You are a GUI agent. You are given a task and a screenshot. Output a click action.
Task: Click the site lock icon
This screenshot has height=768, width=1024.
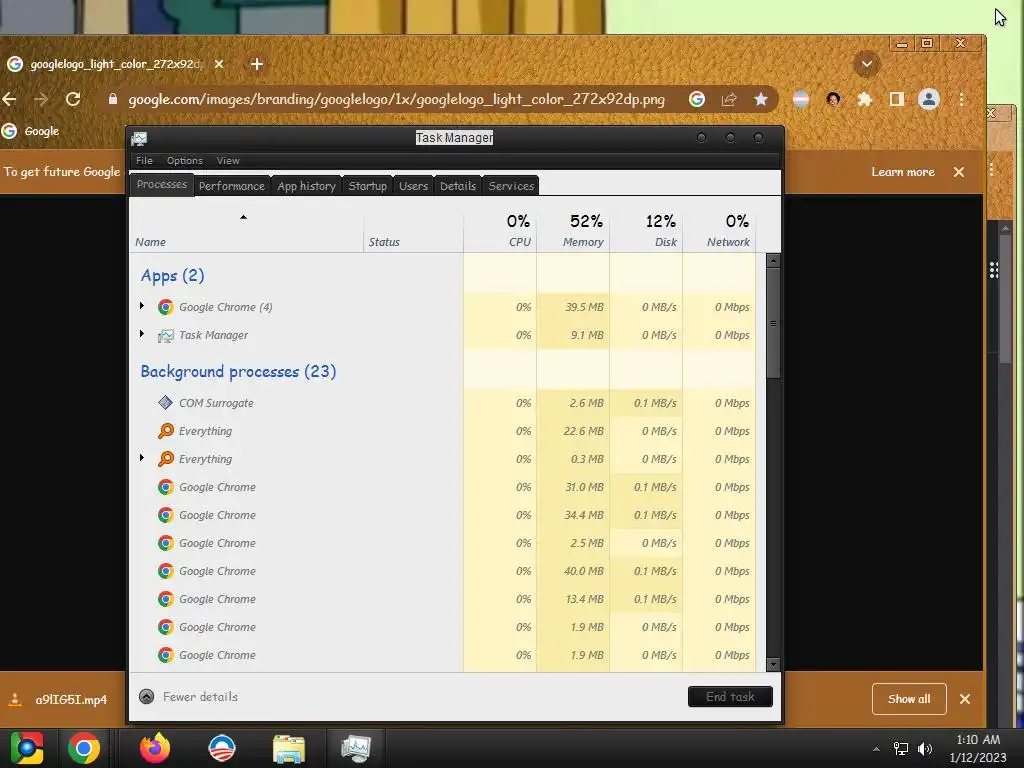pyautogui.click(x=113, y=99)
